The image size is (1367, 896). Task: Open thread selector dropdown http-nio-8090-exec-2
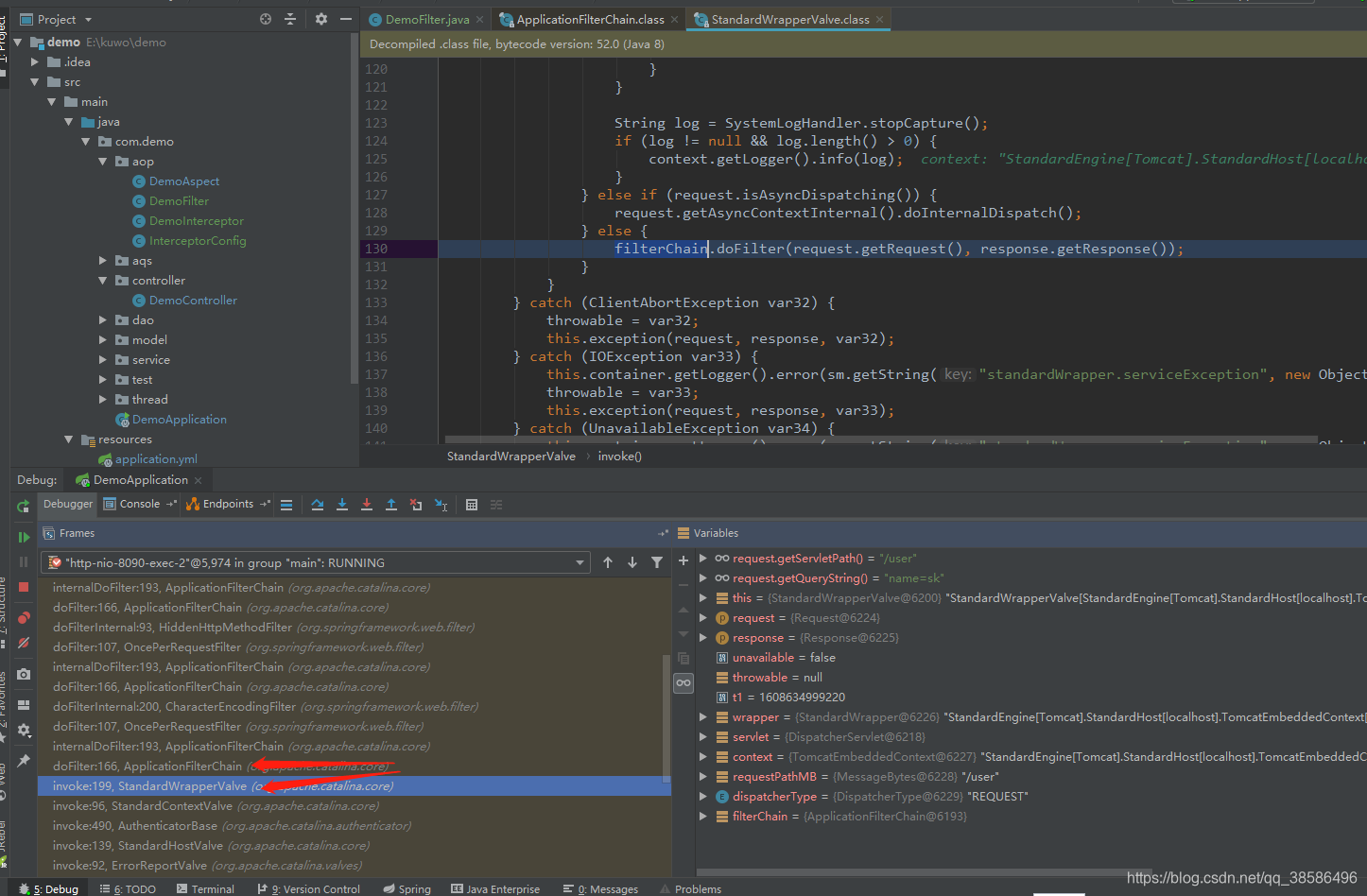pos(318,562)
